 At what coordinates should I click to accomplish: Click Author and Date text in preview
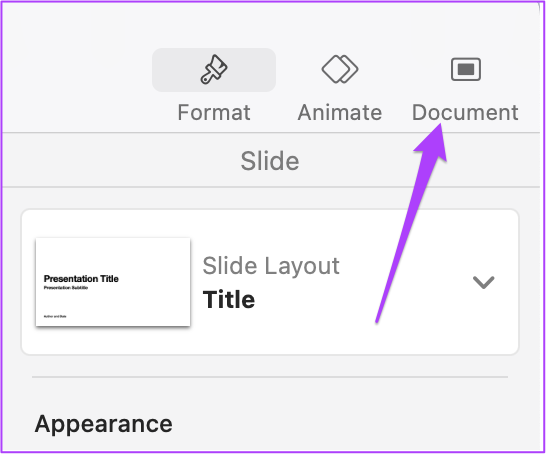click(55, 316)
